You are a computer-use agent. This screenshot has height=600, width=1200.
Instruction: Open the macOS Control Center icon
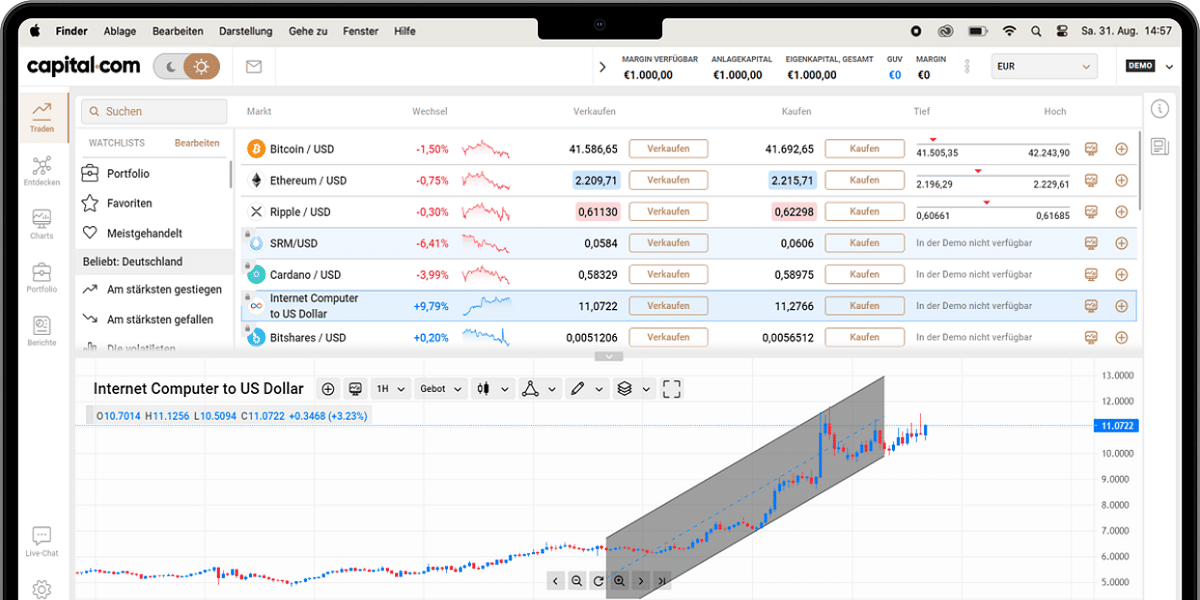coord(1063,31)
